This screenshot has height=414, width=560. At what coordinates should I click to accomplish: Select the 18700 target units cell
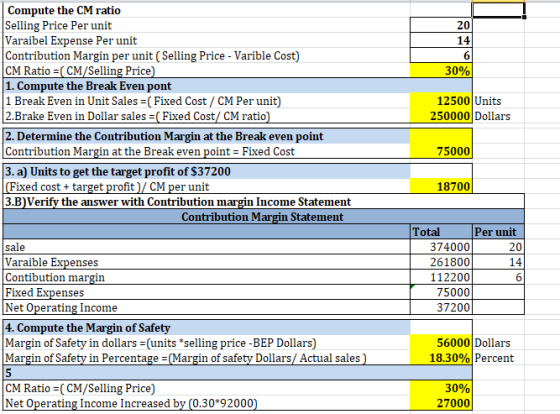[441, 186]
